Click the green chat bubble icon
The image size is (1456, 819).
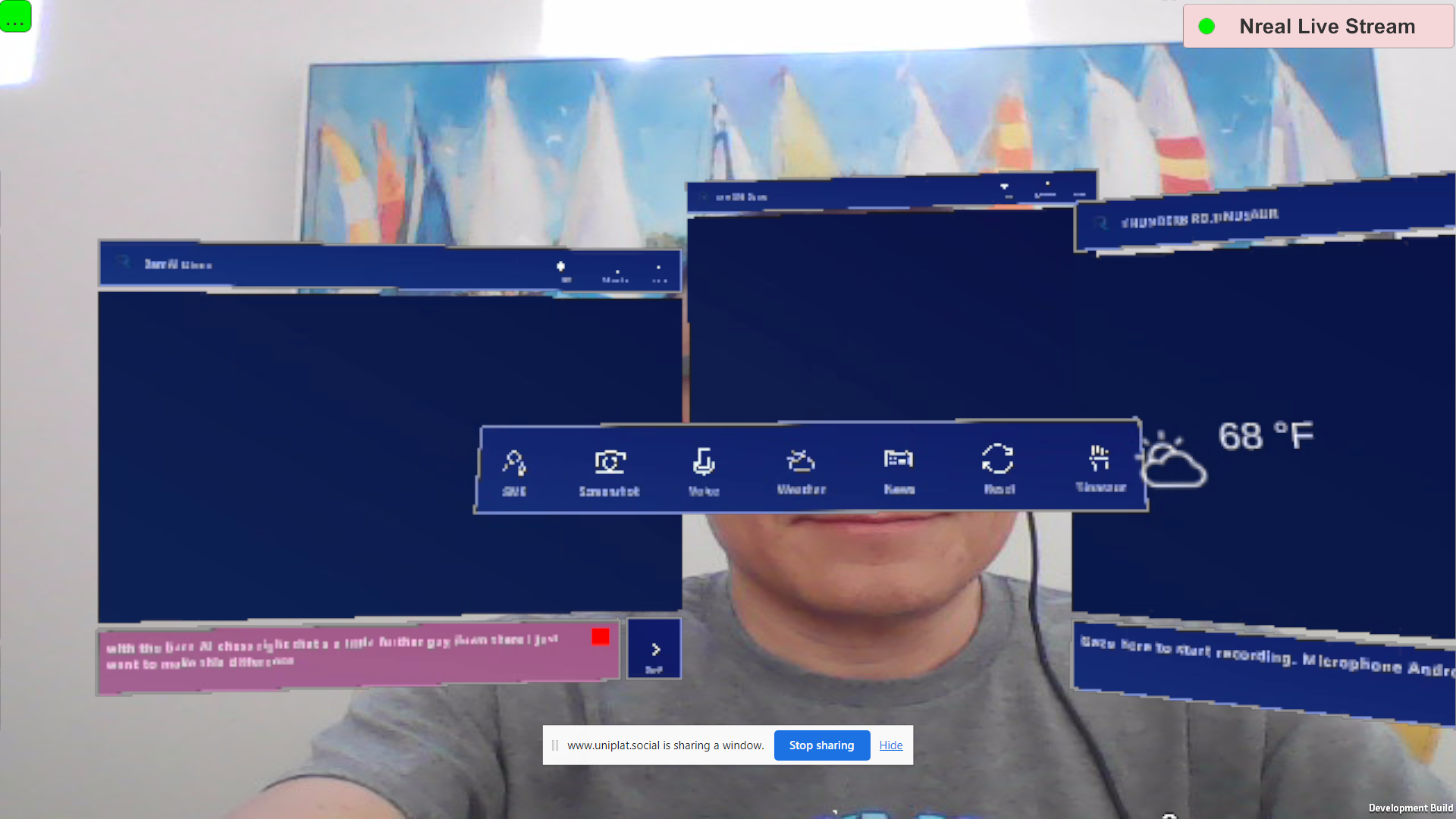coord(15,17)
